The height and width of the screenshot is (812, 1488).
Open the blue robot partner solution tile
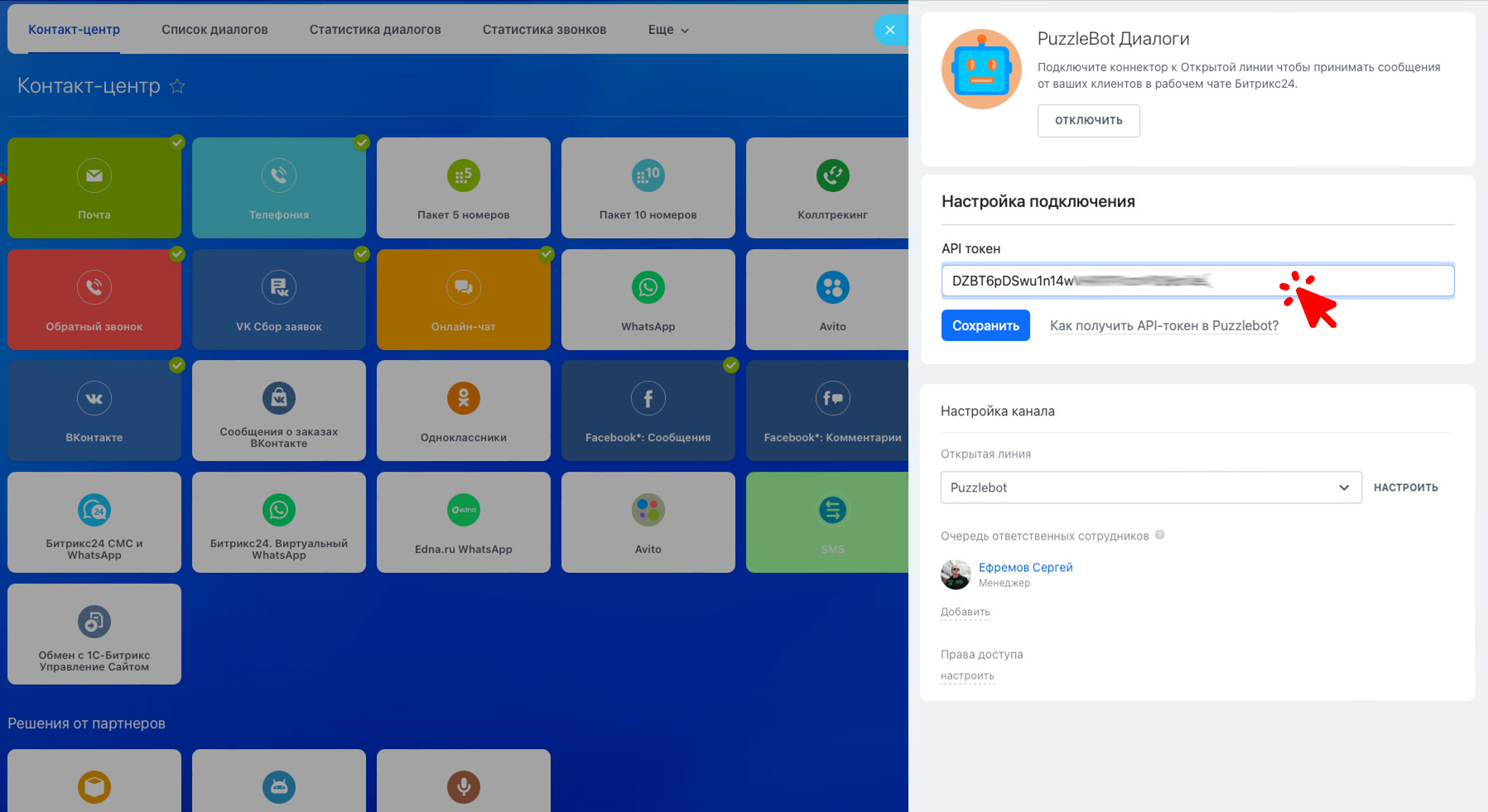click(279, 781)
